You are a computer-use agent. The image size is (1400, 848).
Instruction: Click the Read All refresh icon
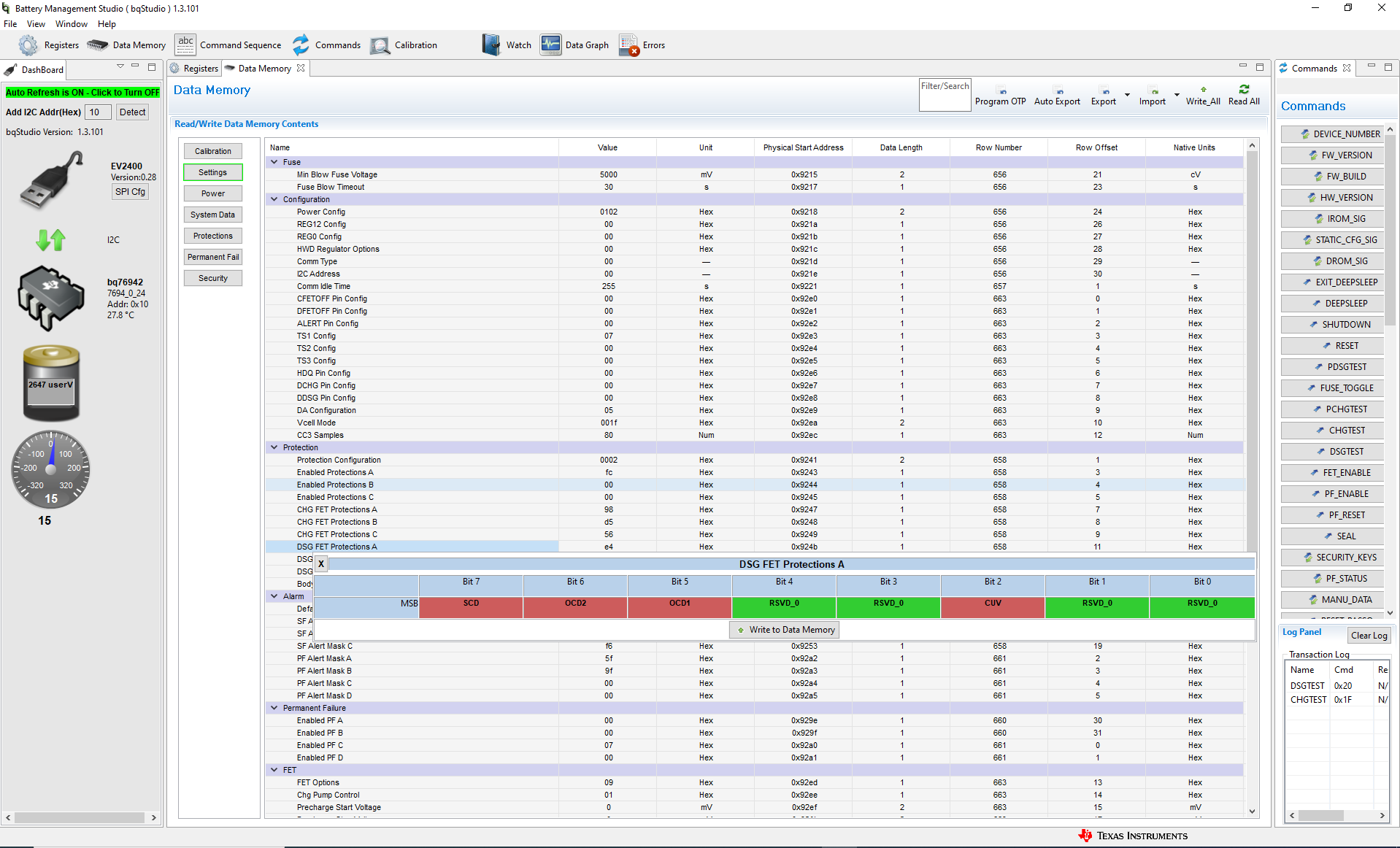[1245, 89]
